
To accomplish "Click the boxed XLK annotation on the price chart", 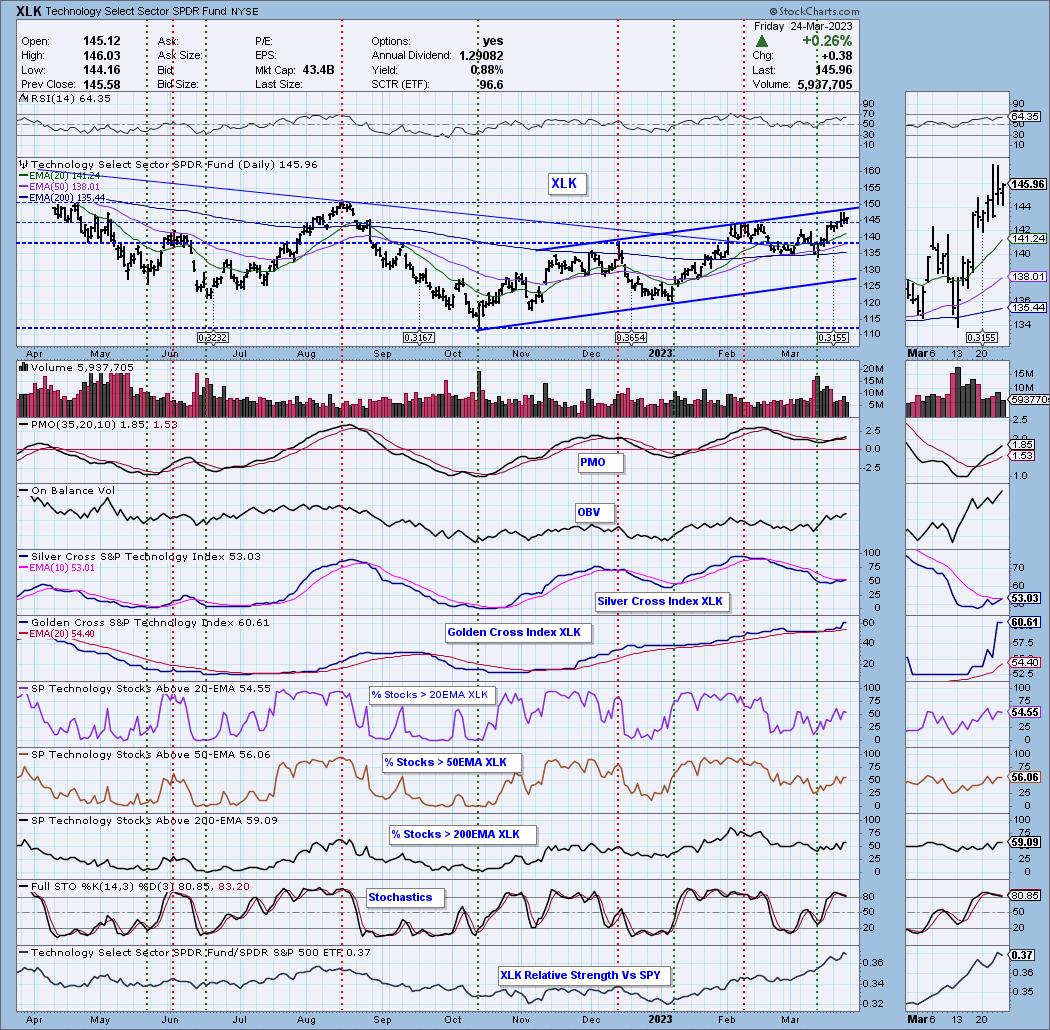I will point(567,183).
